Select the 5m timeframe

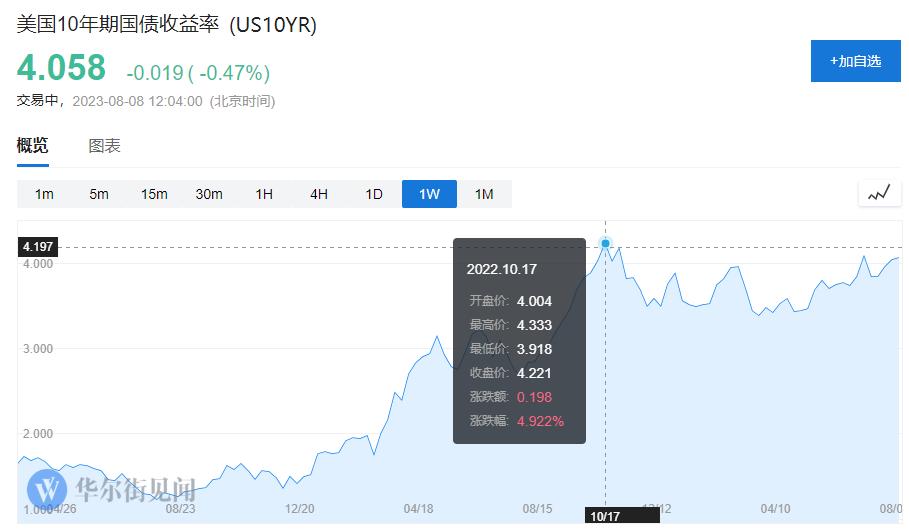click(99, 194)
